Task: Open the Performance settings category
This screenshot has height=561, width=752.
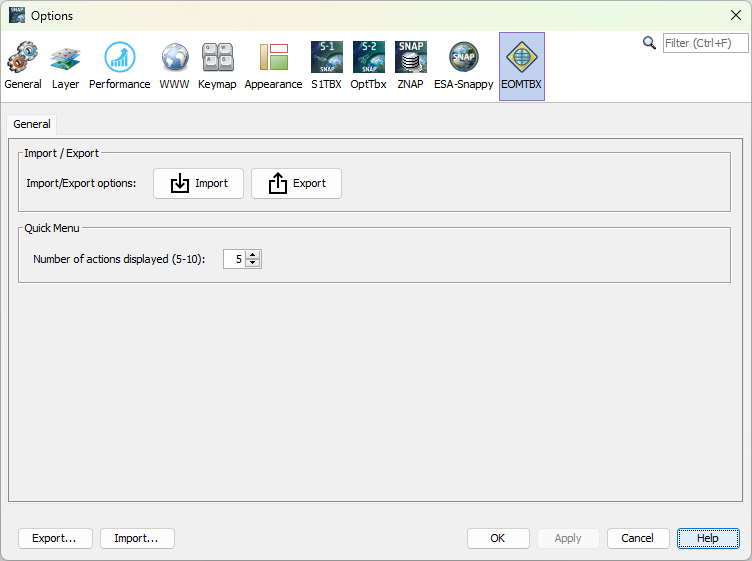Action: pyautogui.click(x=119, y=66)
